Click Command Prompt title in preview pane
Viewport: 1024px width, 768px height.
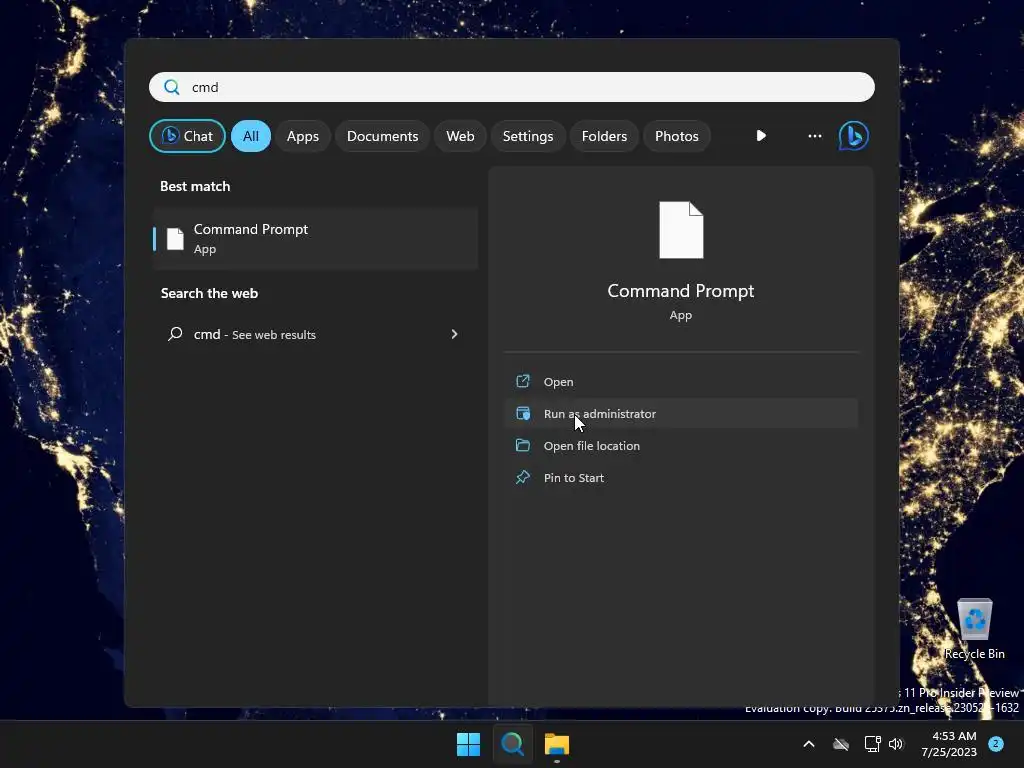680,291
